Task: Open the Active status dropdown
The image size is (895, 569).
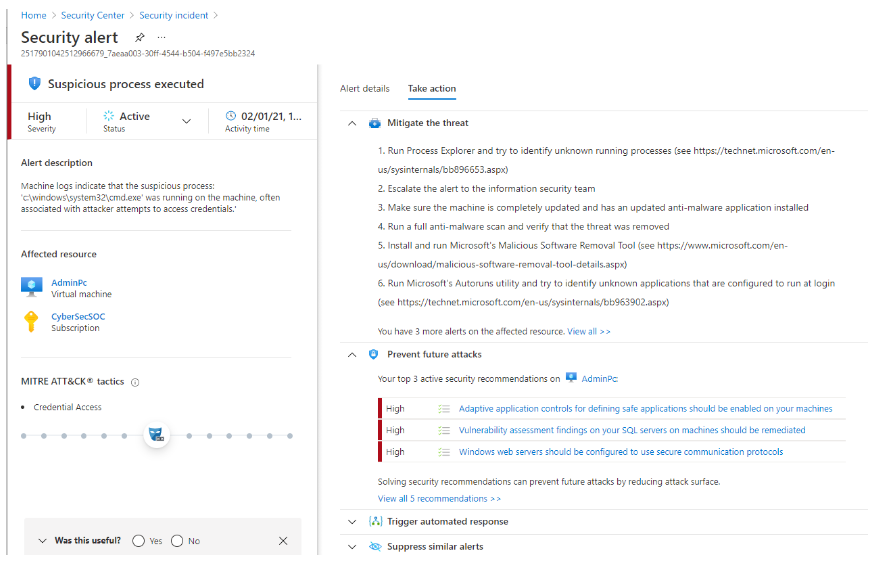Action: (x=186, y=121)
